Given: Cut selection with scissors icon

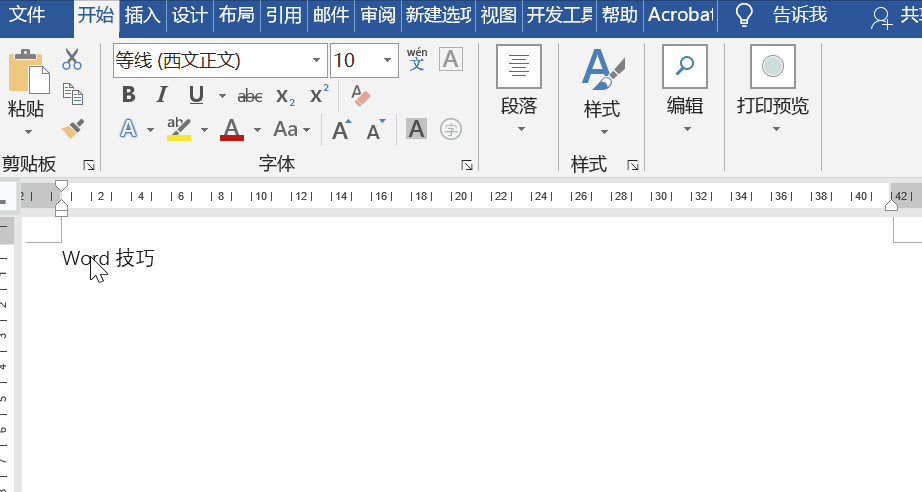Looking at the screenshot, I should tap(72, 59).
